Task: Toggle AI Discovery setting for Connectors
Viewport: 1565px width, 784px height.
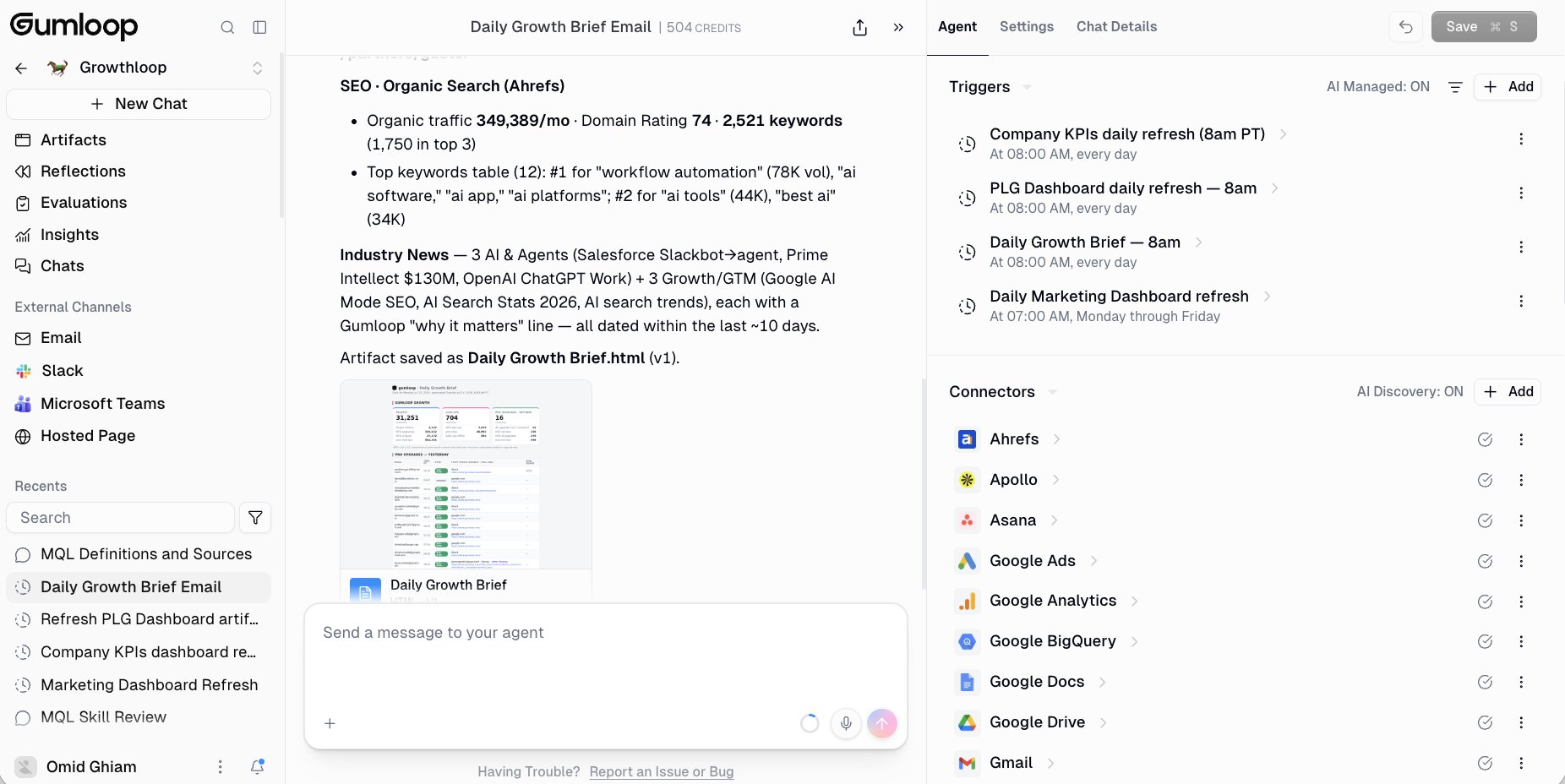Action: tap(1410, 392)
